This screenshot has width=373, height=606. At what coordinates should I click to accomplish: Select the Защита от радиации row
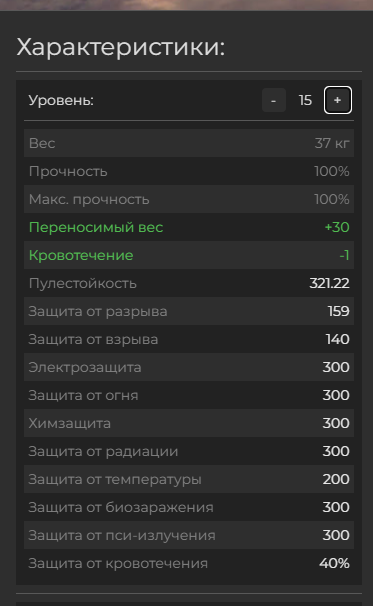point(189,451)
